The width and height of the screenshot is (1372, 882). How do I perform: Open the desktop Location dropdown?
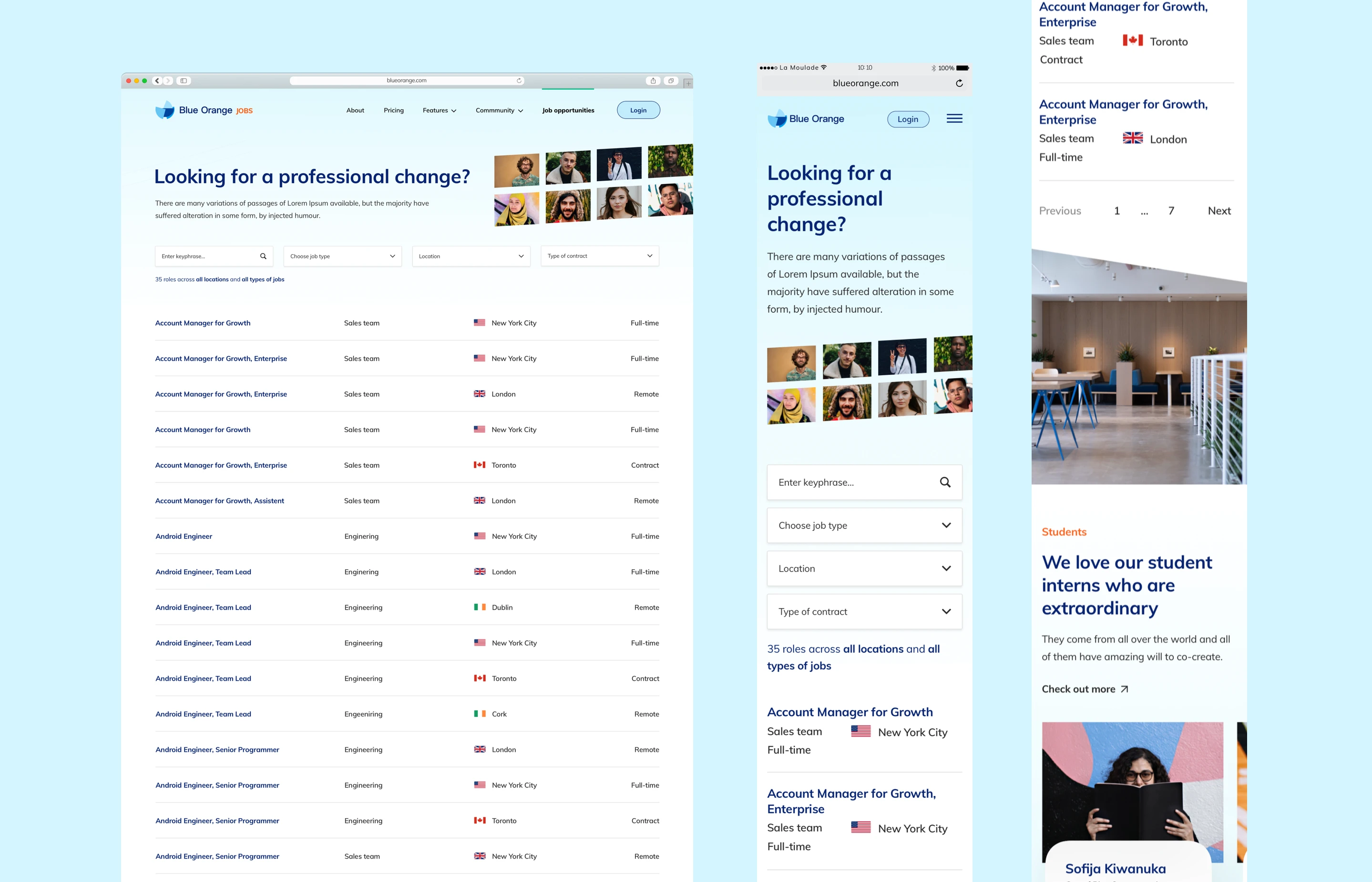coord(471,256)
